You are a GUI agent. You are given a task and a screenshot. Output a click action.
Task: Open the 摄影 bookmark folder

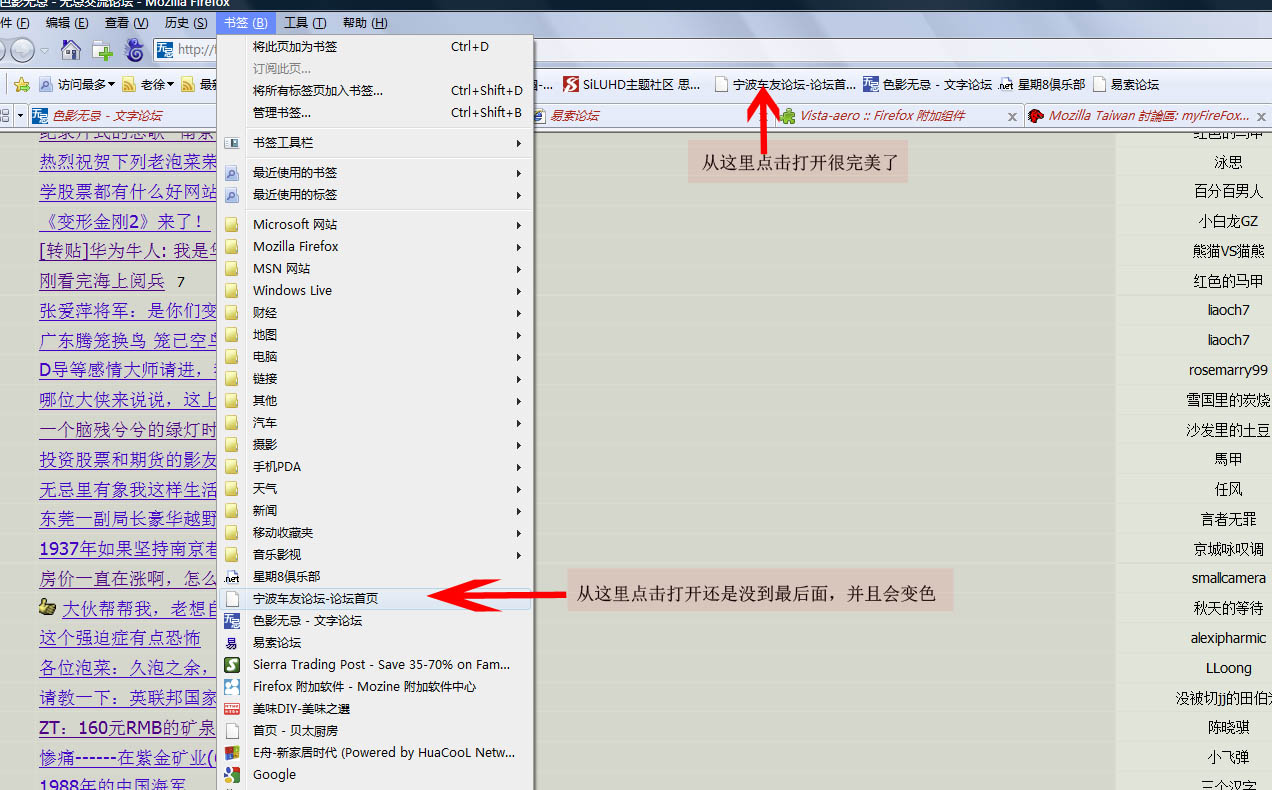(375, 445)
